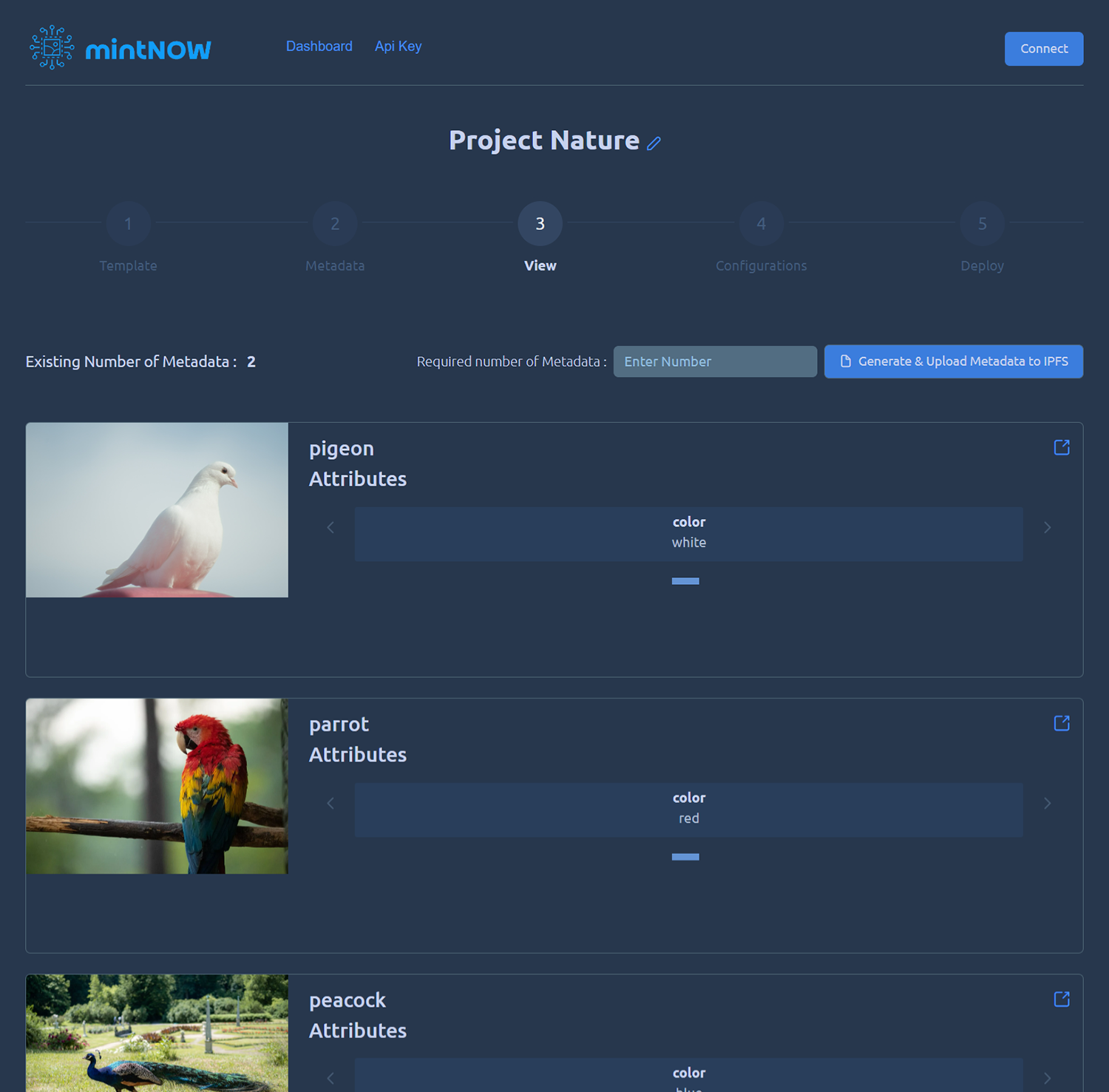Focus the Enter Number field
Viewport: 1109px width, 1092px height.
[x=715, y=362]
